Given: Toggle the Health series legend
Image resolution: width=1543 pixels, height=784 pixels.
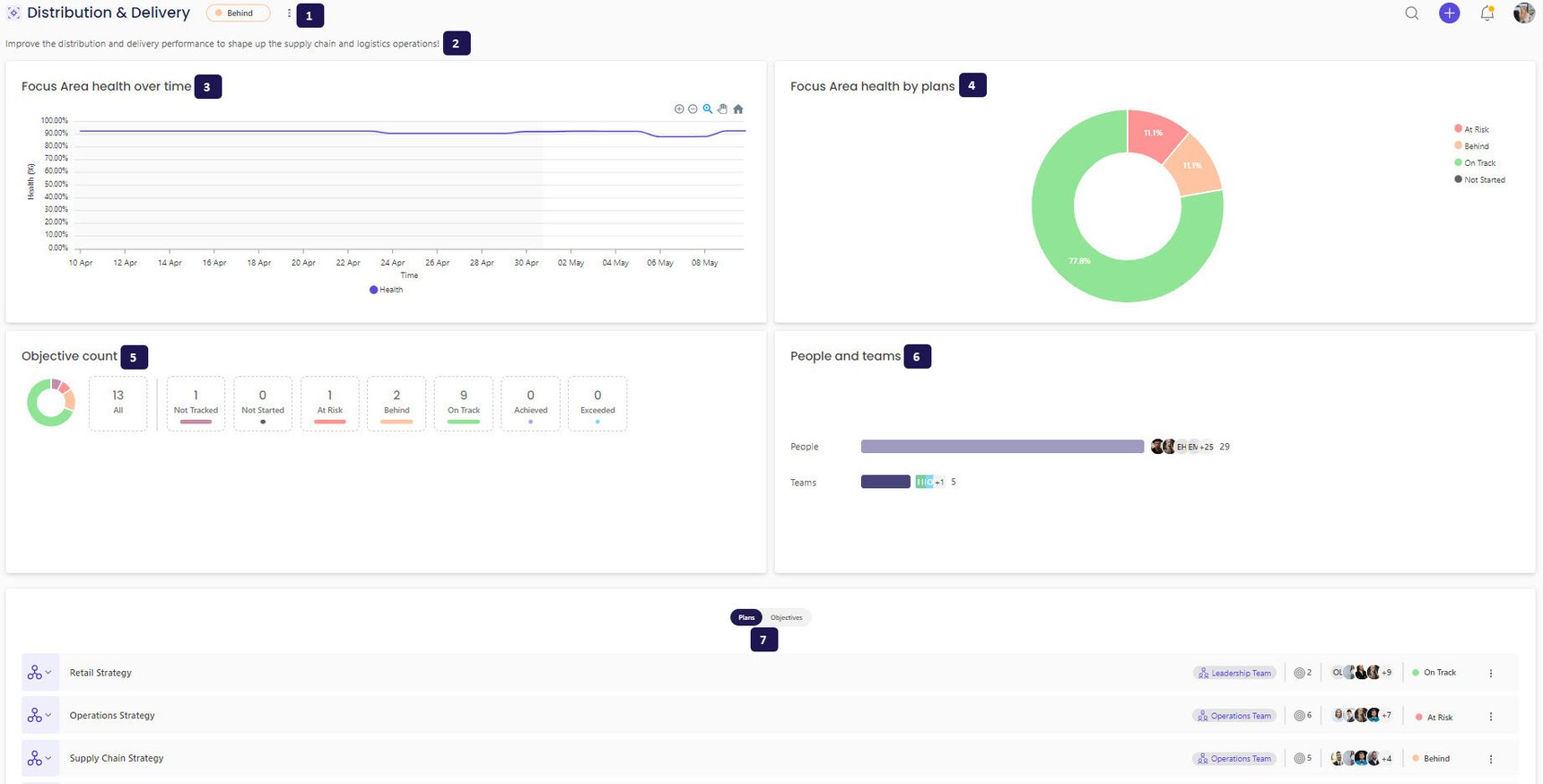Looking at the screenshot, I should point(387,290).
